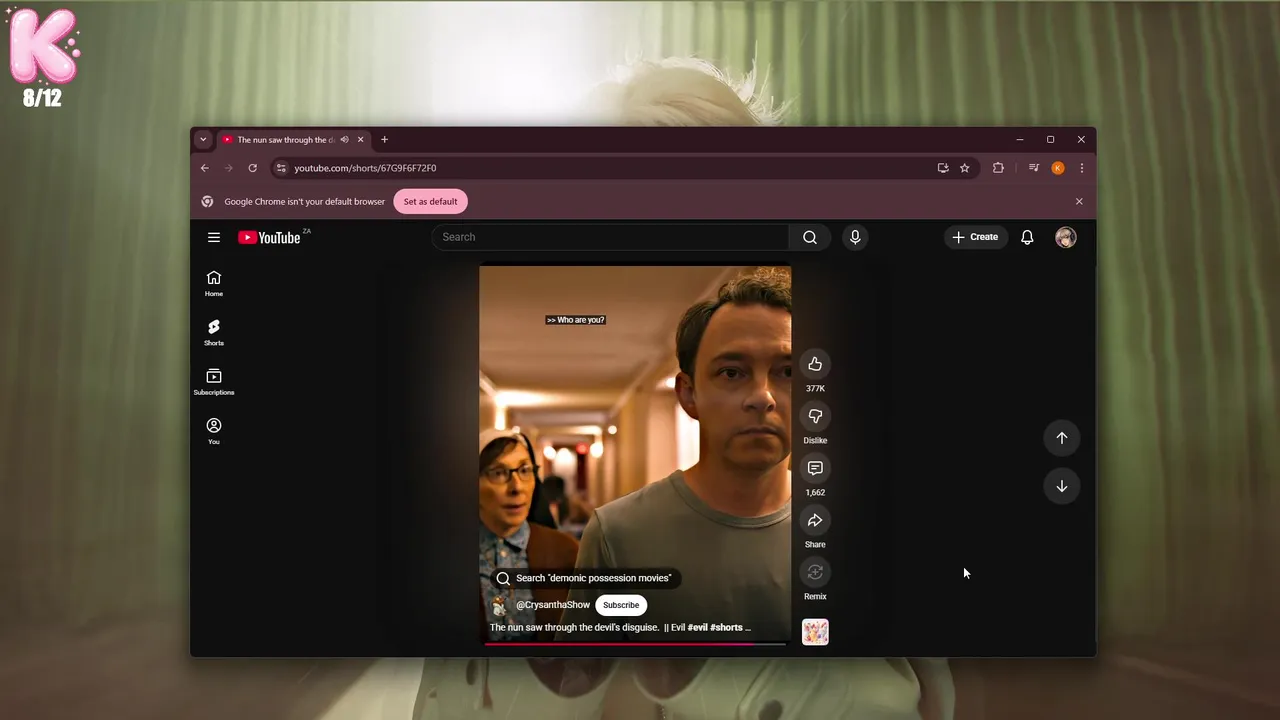Viewport: 1280px width, 720px height.
Task: Dismiss the default browser infobar
Action: 1079,201
